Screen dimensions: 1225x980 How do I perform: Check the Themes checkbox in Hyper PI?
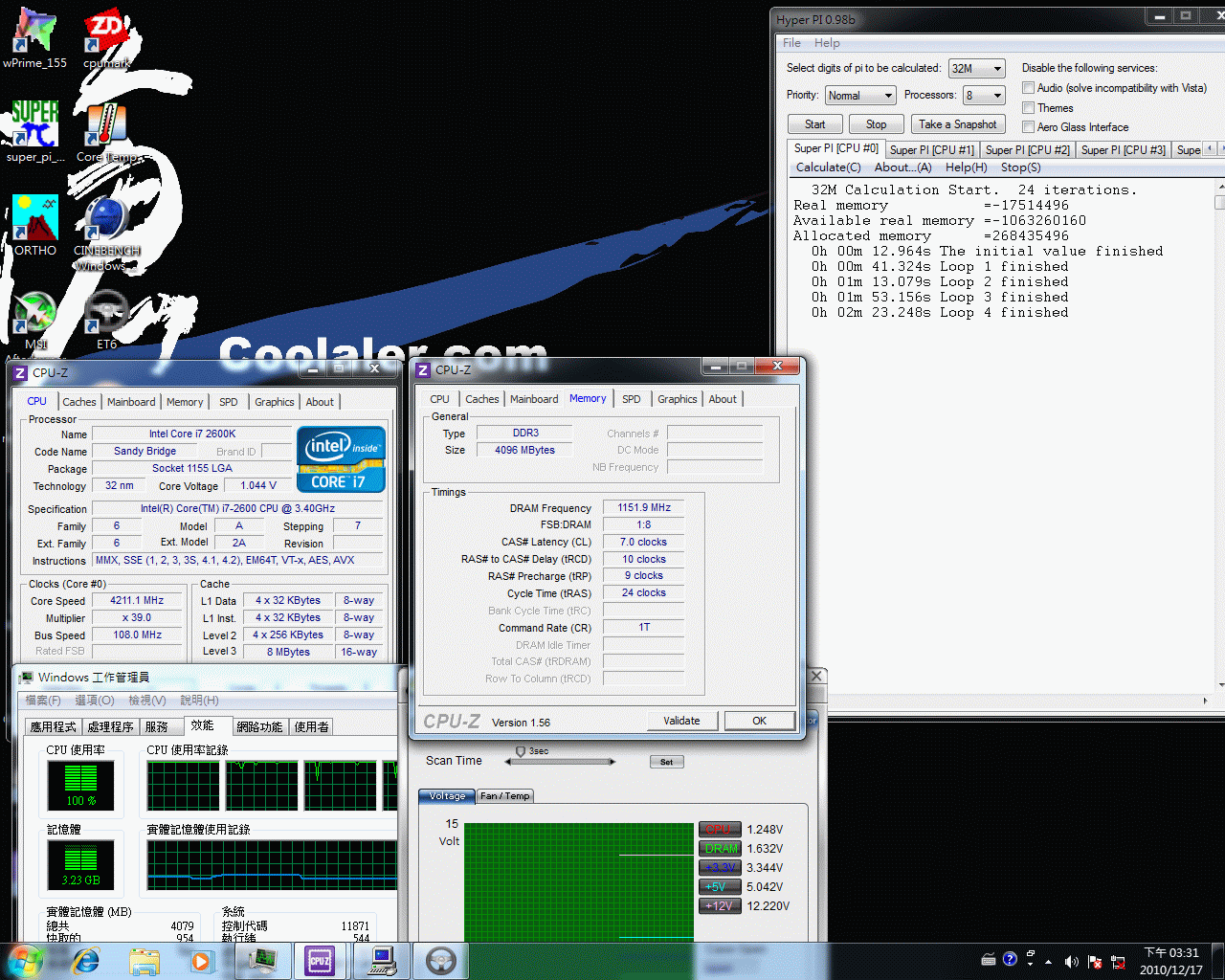(x=1029, y=108)
